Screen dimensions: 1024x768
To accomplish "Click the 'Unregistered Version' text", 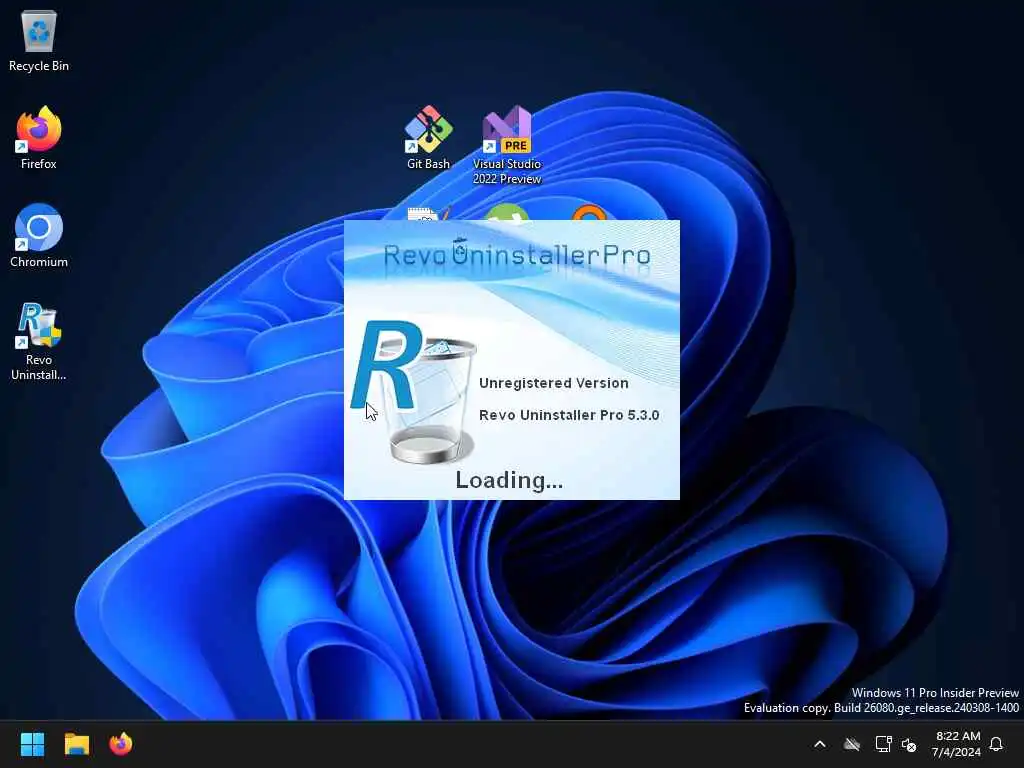I will tap(554, 383).
